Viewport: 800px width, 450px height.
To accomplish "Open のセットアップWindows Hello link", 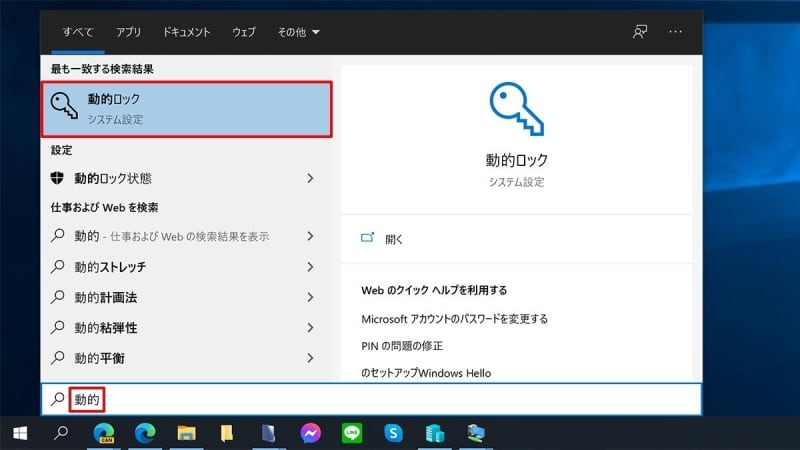I will click(426, 373).
